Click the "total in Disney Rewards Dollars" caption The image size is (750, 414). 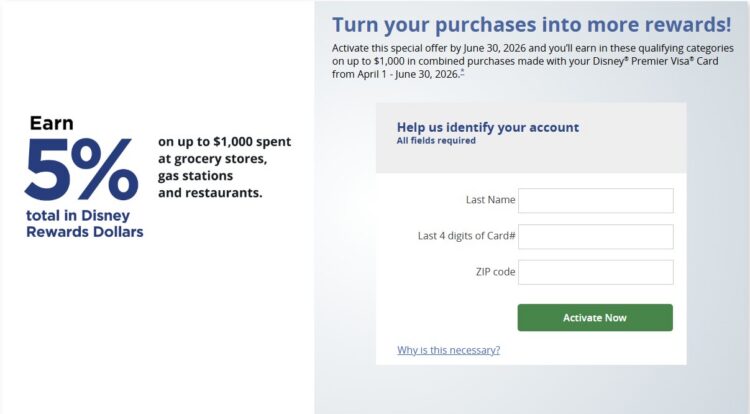point(84,224)
